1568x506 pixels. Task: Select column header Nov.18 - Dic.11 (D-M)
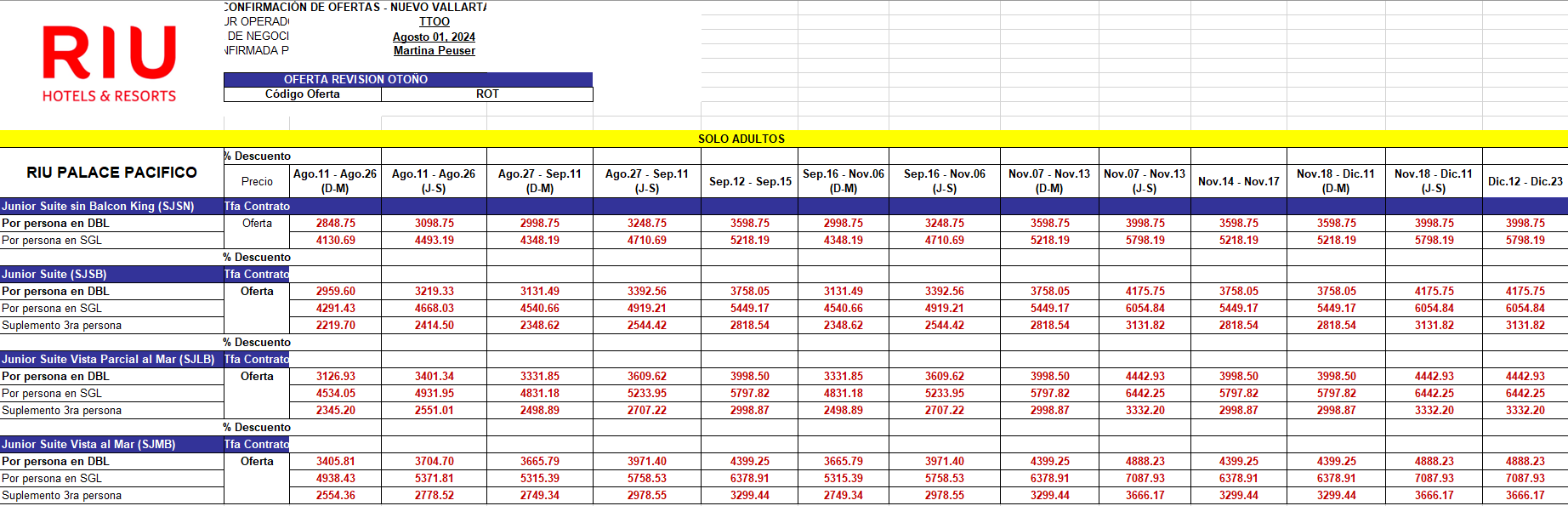pos(1336,181)
